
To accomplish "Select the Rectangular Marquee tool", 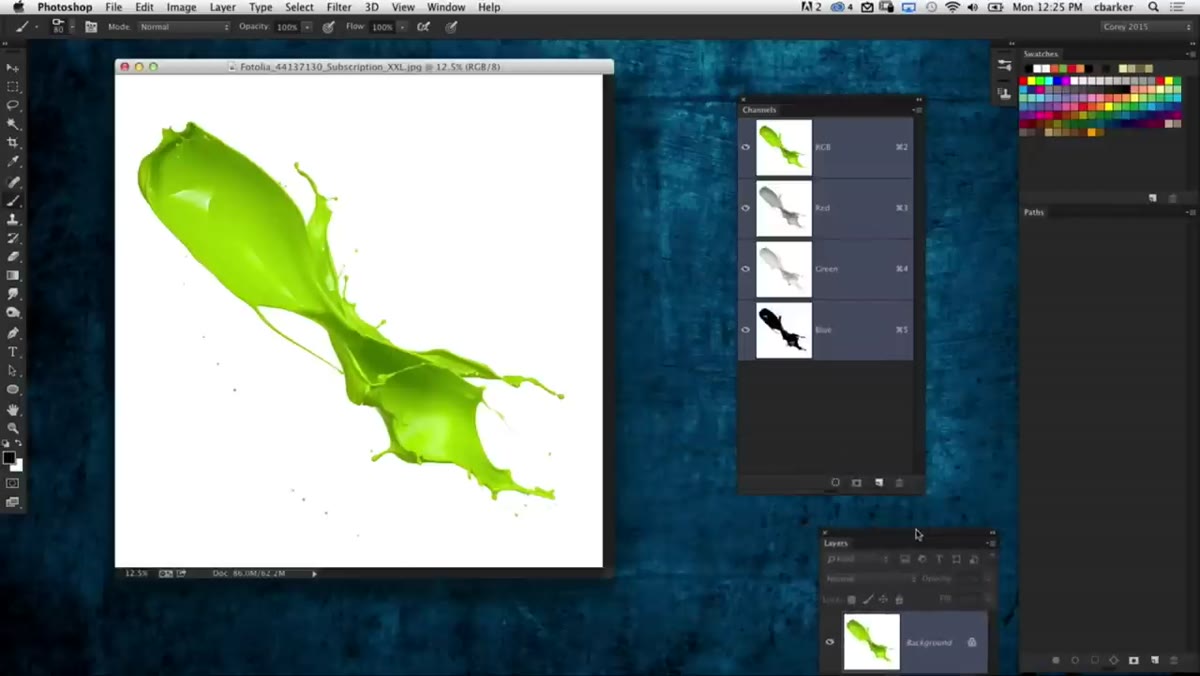I will [x=13, y=86].
